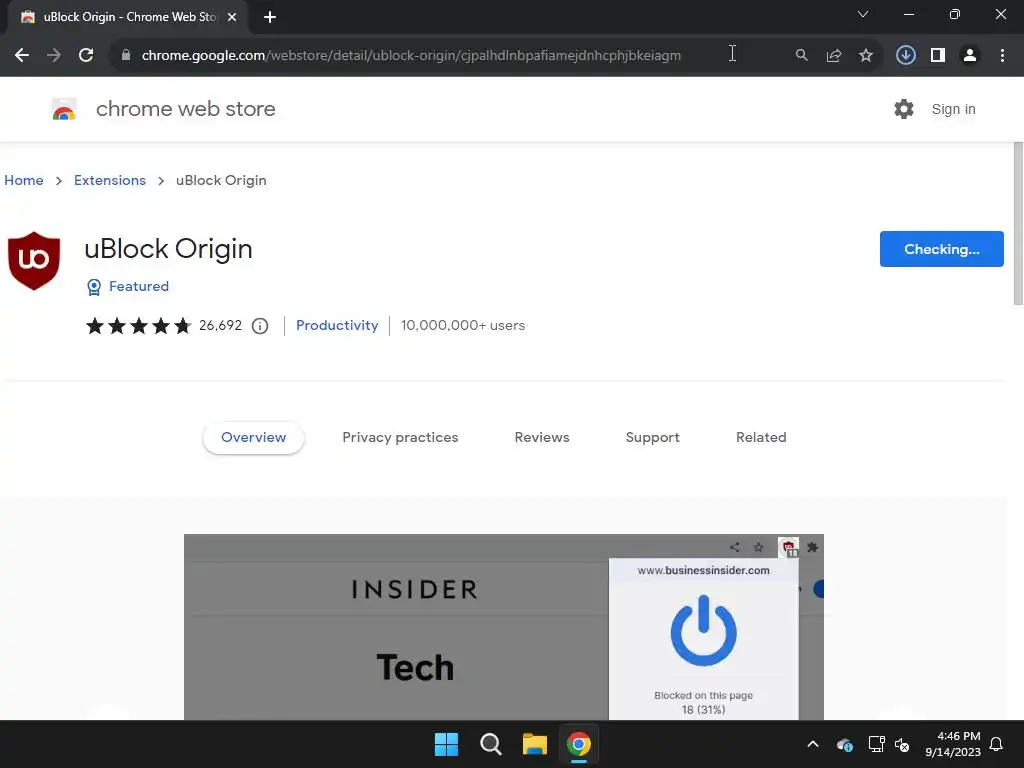Bookmark this tab with the star icon
The height and width of the screenshot is (768, 1024).
[865, 56]
